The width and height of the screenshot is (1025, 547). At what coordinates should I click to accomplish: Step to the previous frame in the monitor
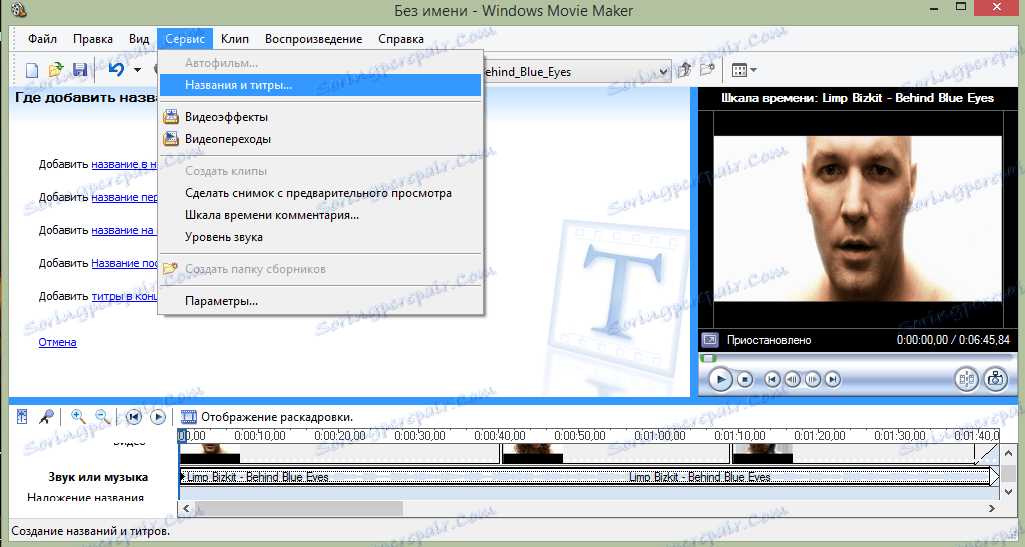point(792,379)
